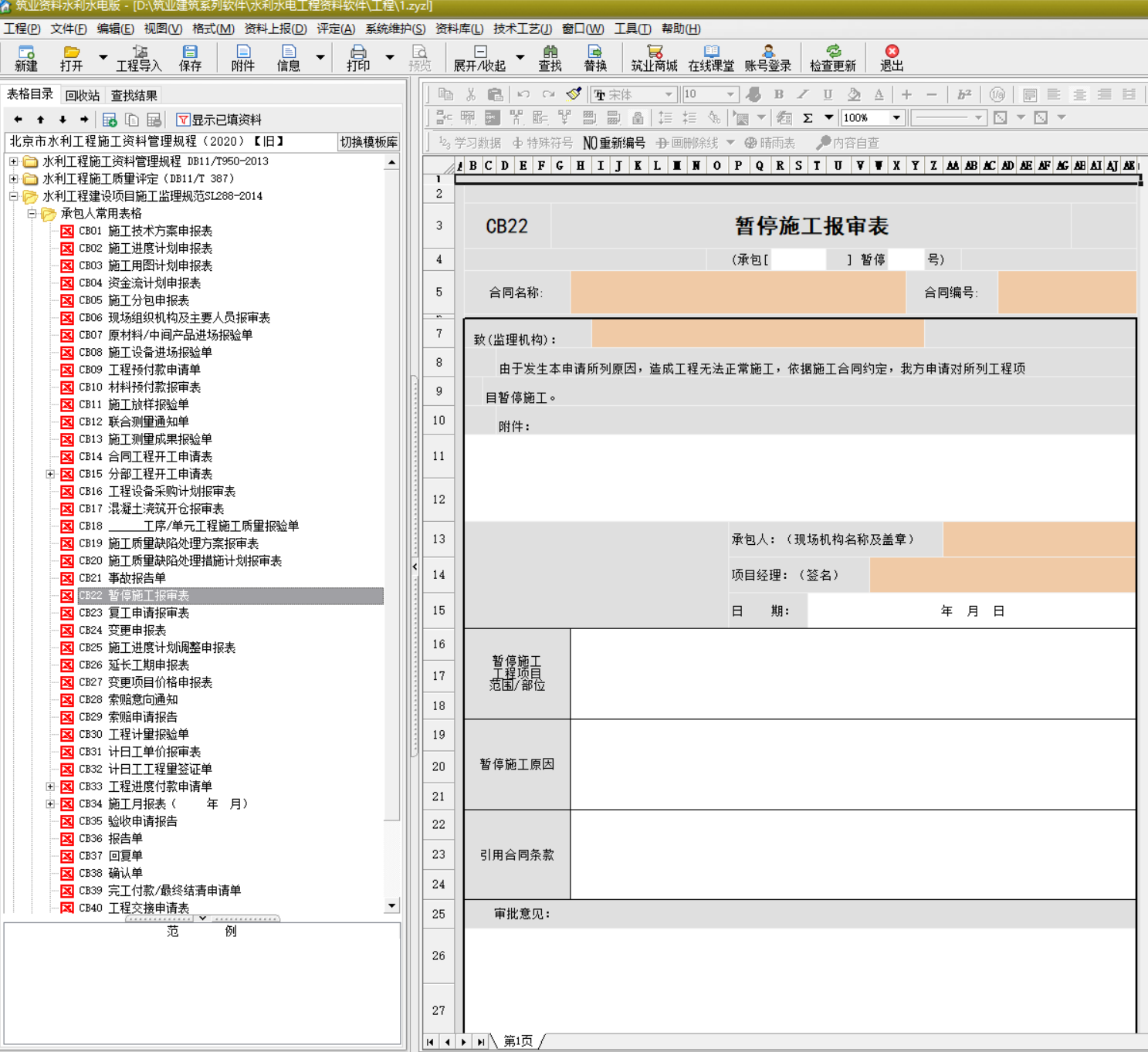Click the 合同名称 input field
Image resolution: width=1148 pixels, height=1052 pixels.
pyautogui.click(x=738, y=293)
